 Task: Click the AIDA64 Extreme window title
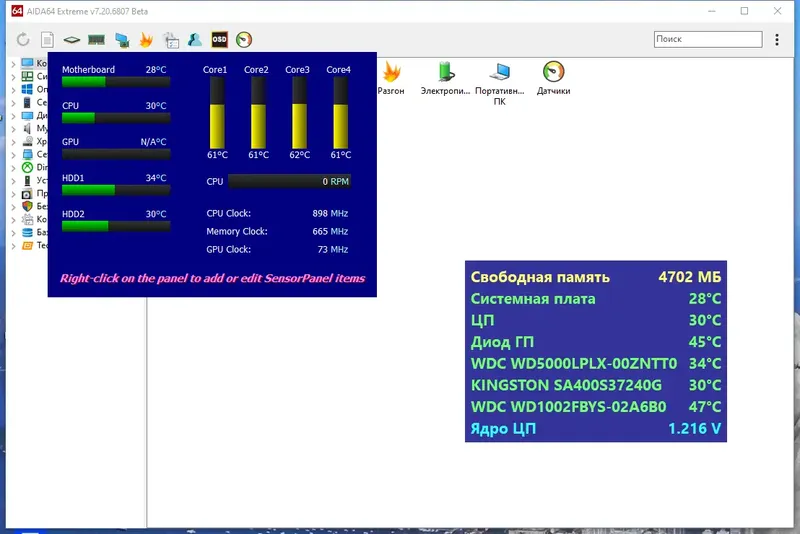pyautogui.click(x=87, y=11)
